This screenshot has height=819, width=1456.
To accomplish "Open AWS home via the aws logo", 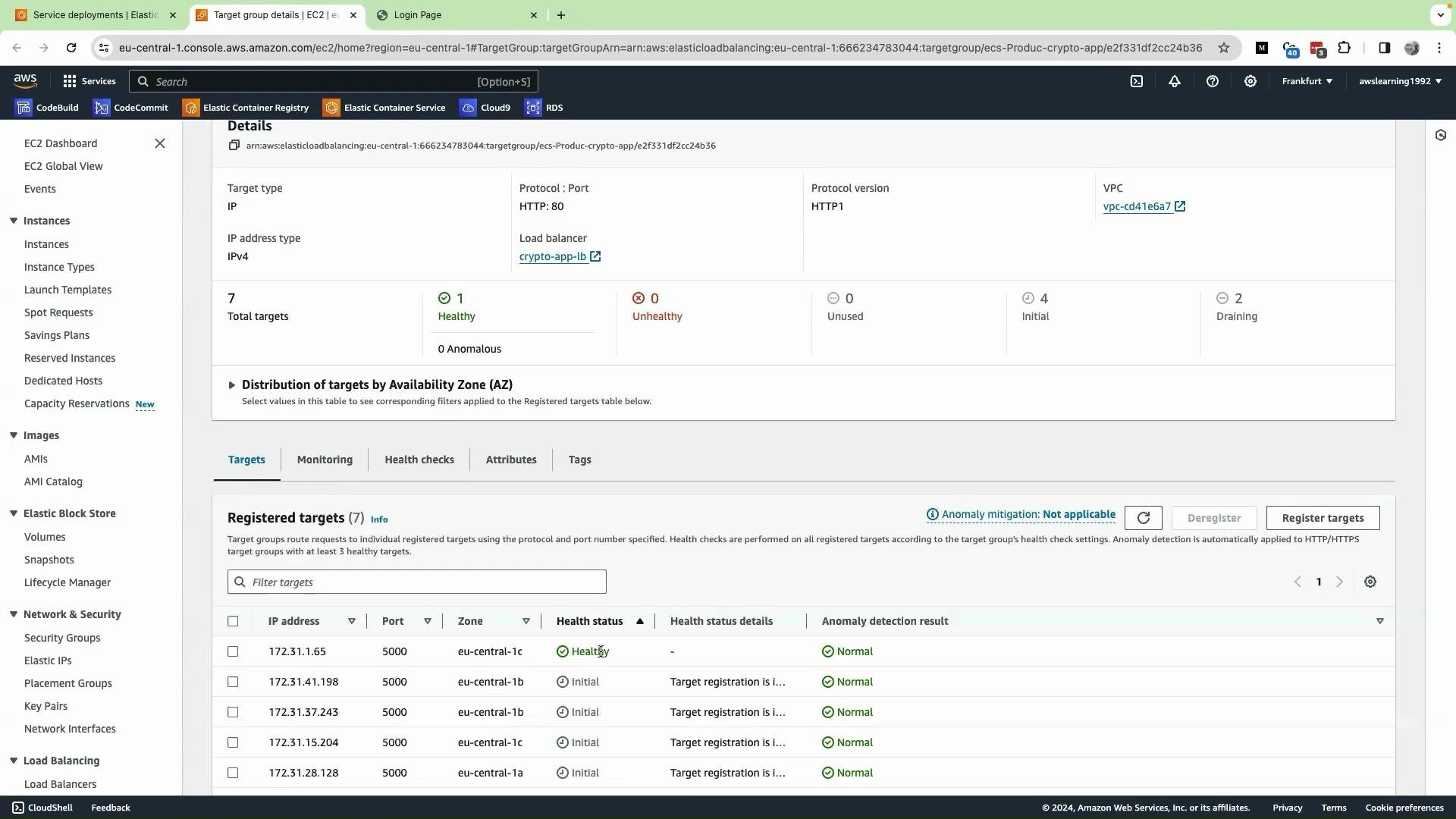I will point(25,81).
